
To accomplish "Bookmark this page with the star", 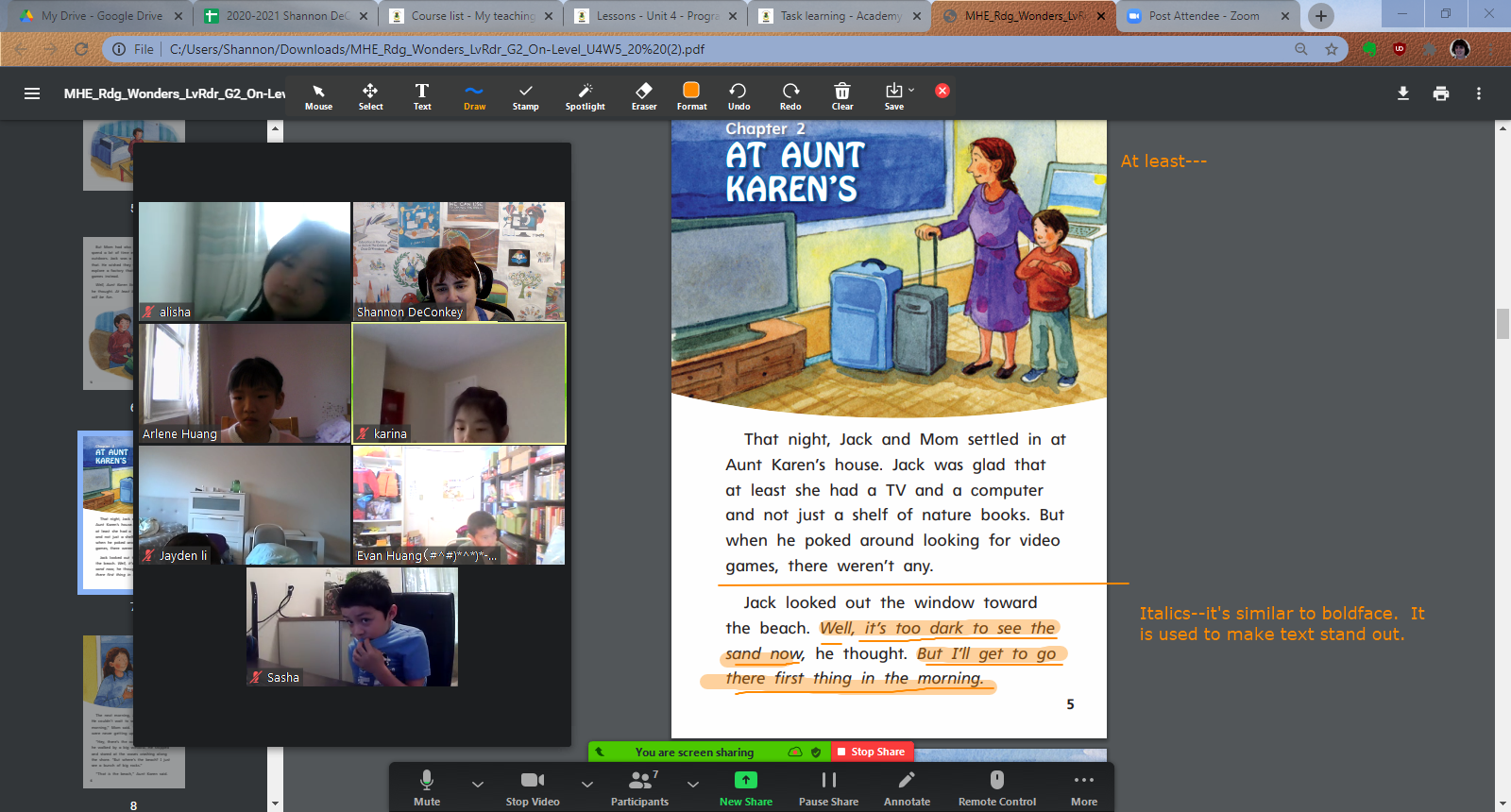I will click(1332, 49).
